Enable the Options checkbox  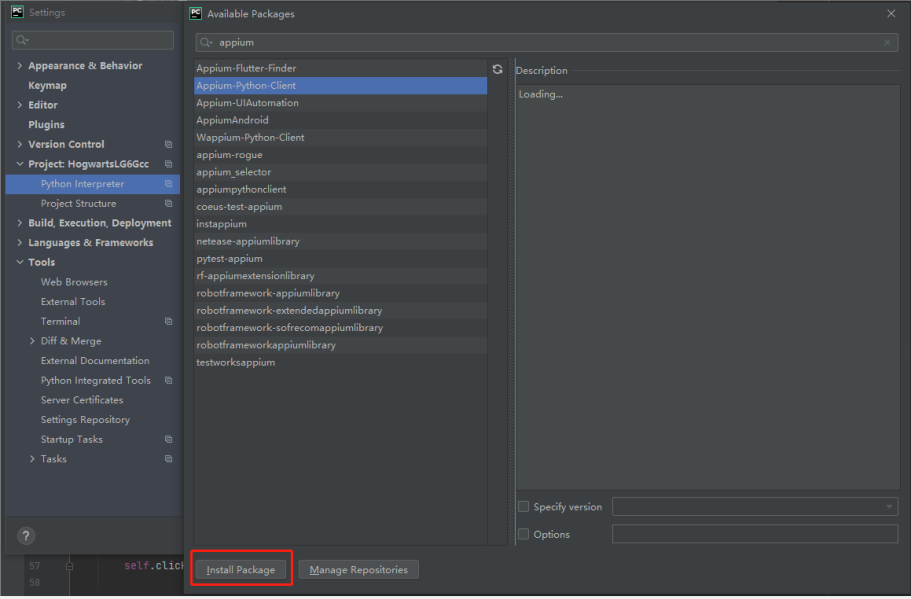[523, 534]
